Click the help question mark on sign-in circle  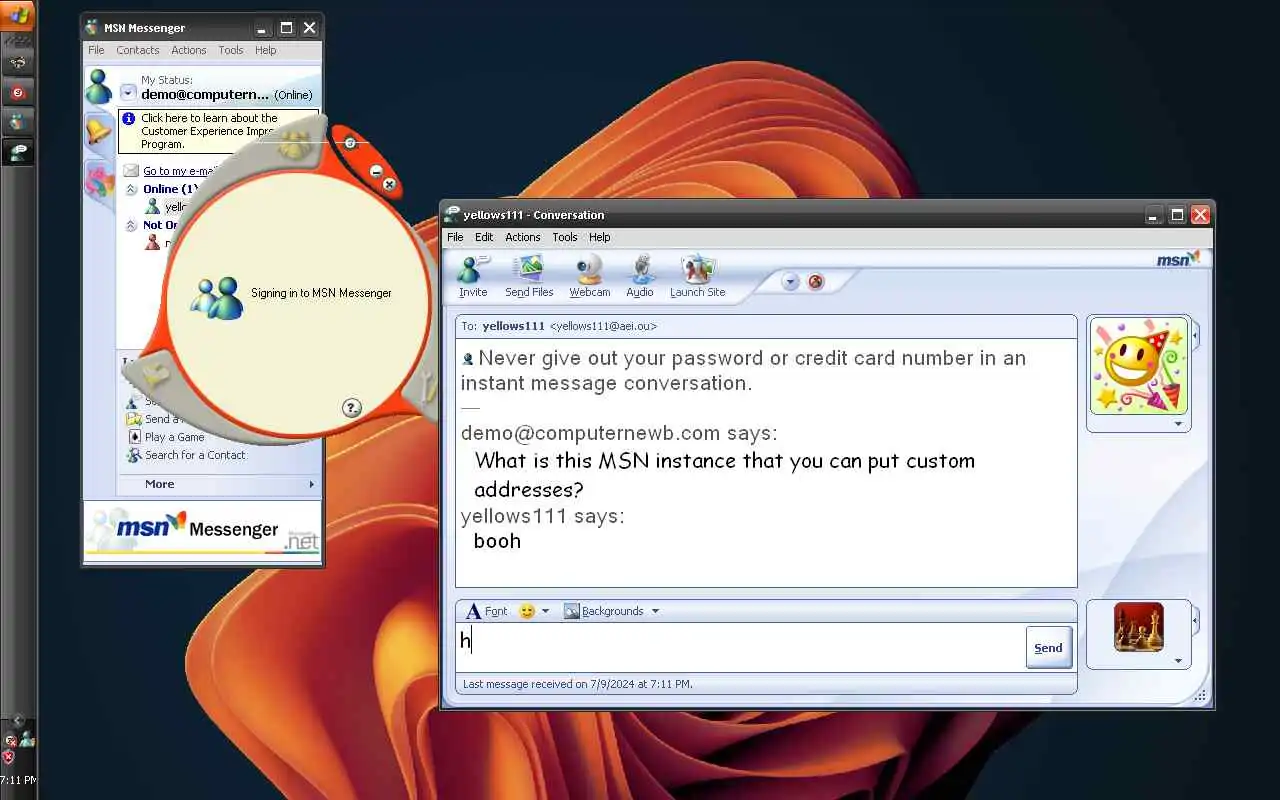click(x=351, y=407)
